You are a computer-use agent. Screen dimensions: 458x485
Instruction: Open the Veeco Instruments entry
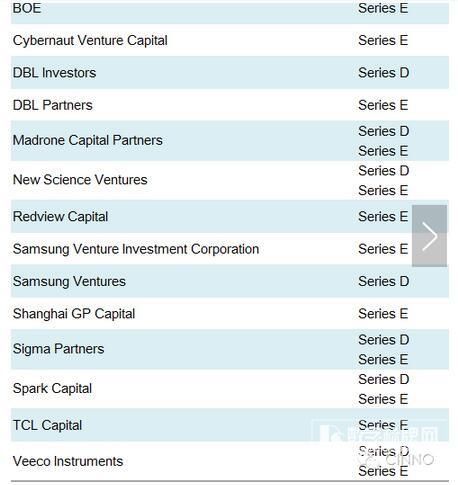68,461
